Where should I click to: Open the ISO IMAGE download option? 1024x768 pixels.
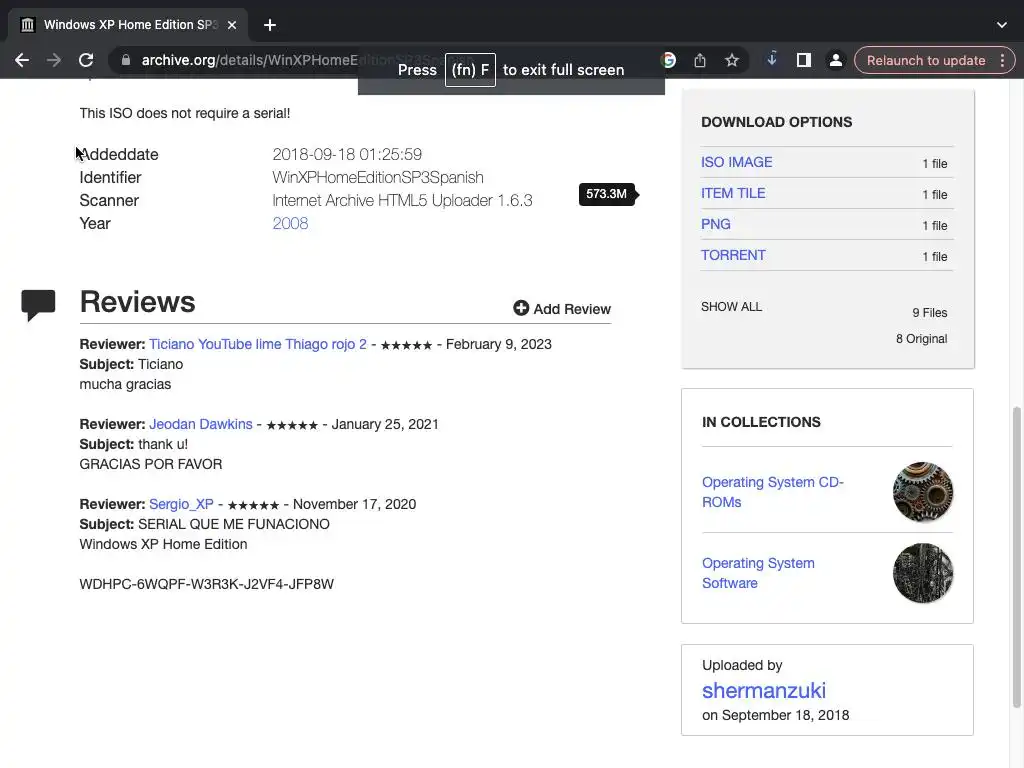click(736, 162)
